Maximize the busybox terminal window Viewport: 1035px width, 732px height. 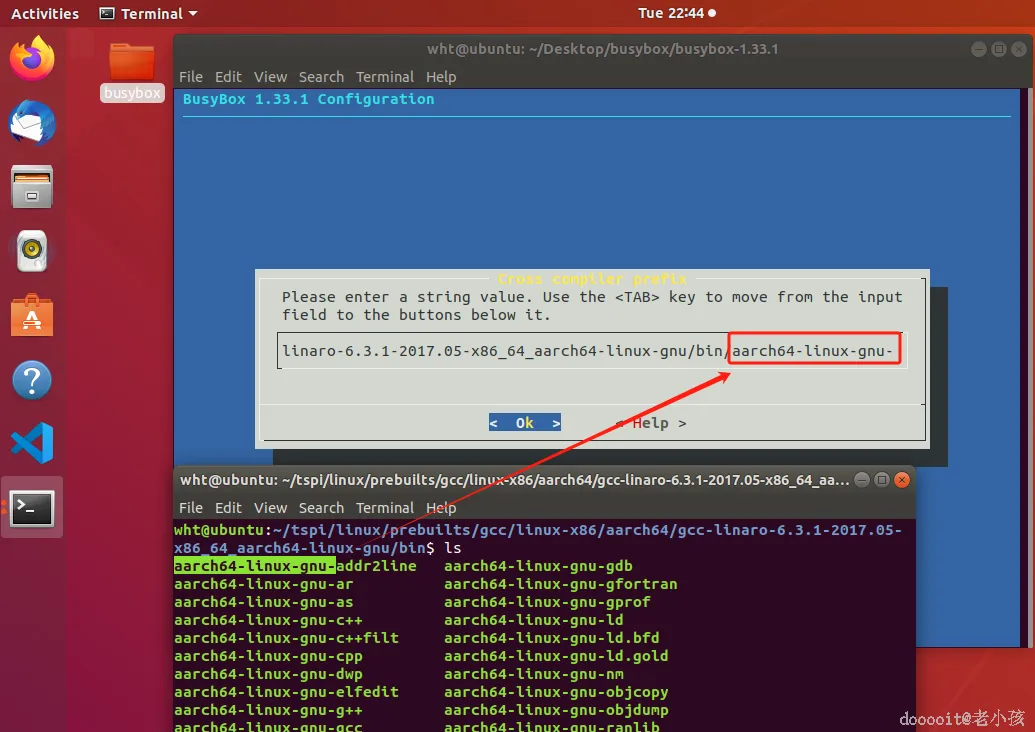point(999,50)
